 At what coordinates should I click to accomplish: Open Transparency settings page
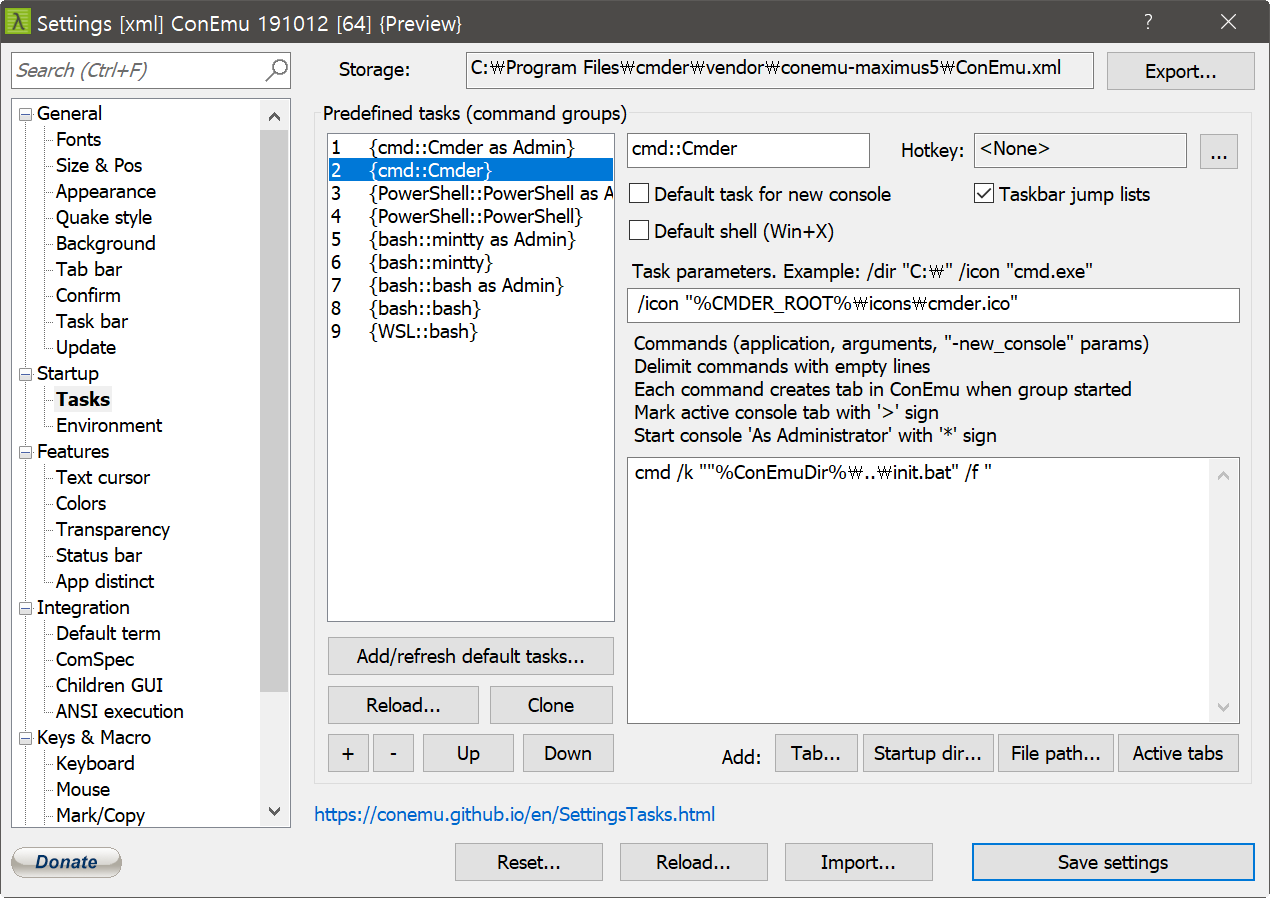[113, 529]
